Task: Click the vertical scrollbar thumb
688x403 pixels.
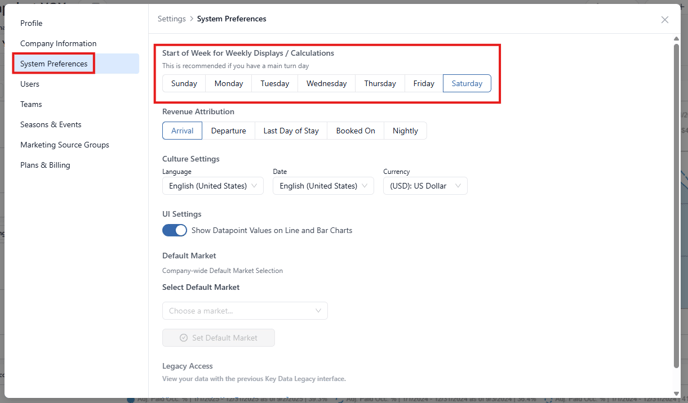Action: pyautogui.click(x=676, y=205)
